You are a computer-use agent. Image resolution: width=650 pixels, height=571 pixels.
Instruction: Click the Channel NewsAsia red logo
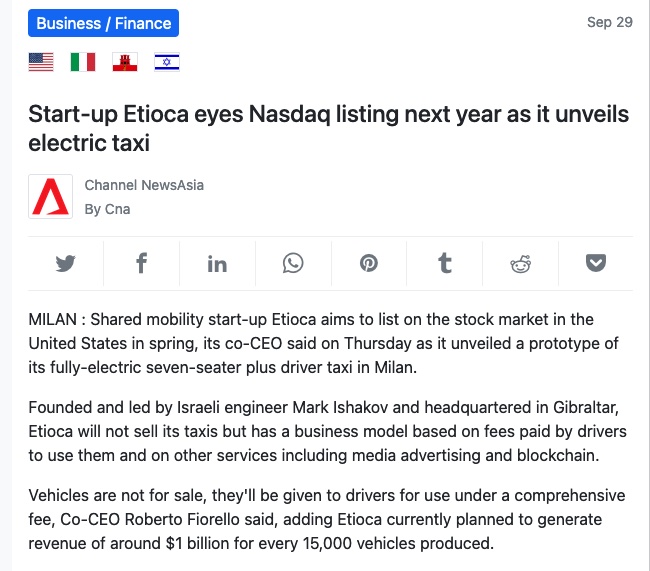[x=51, y=197]
